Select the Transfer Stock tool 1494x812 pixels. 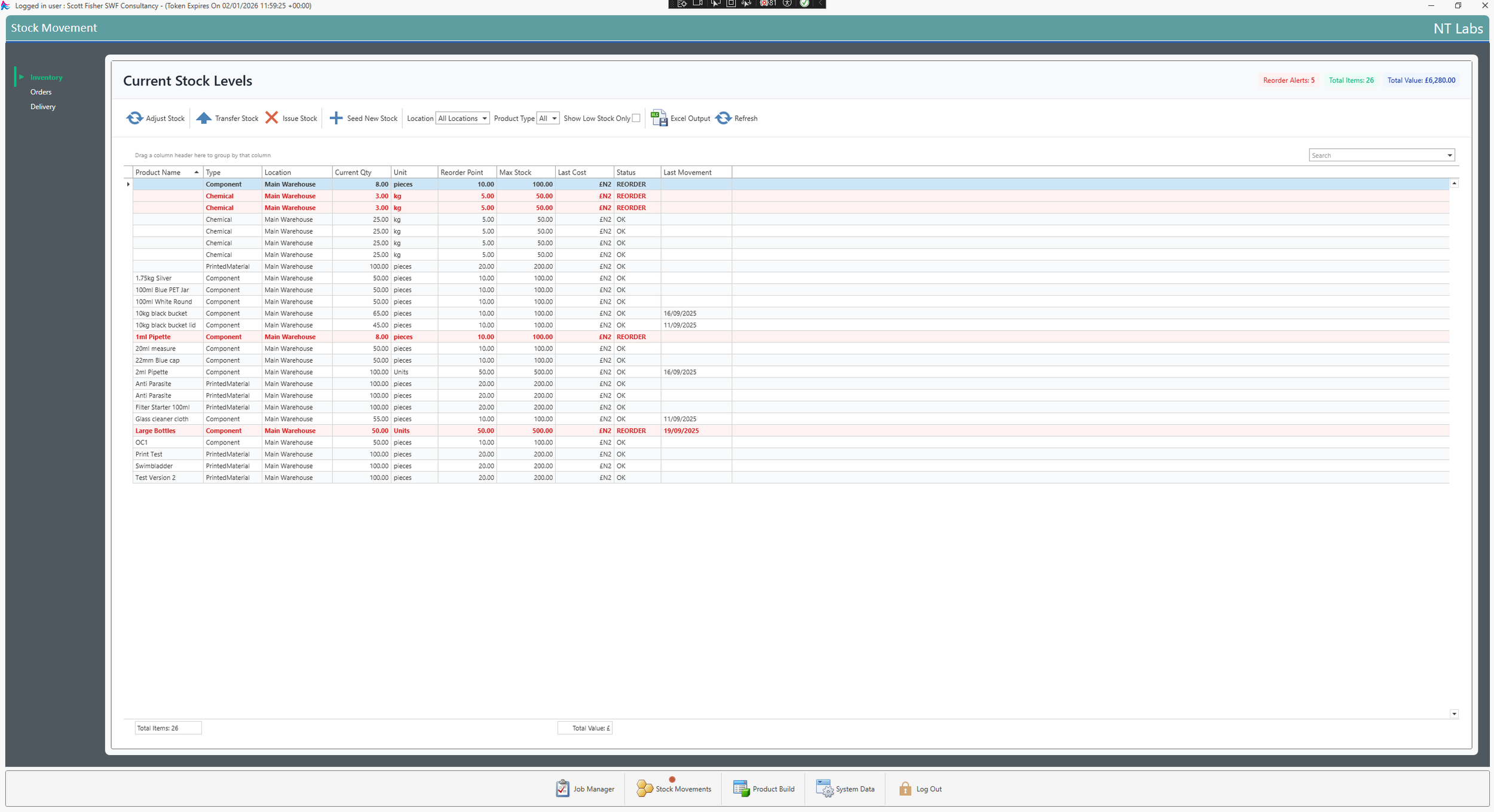tap(204, 118)
